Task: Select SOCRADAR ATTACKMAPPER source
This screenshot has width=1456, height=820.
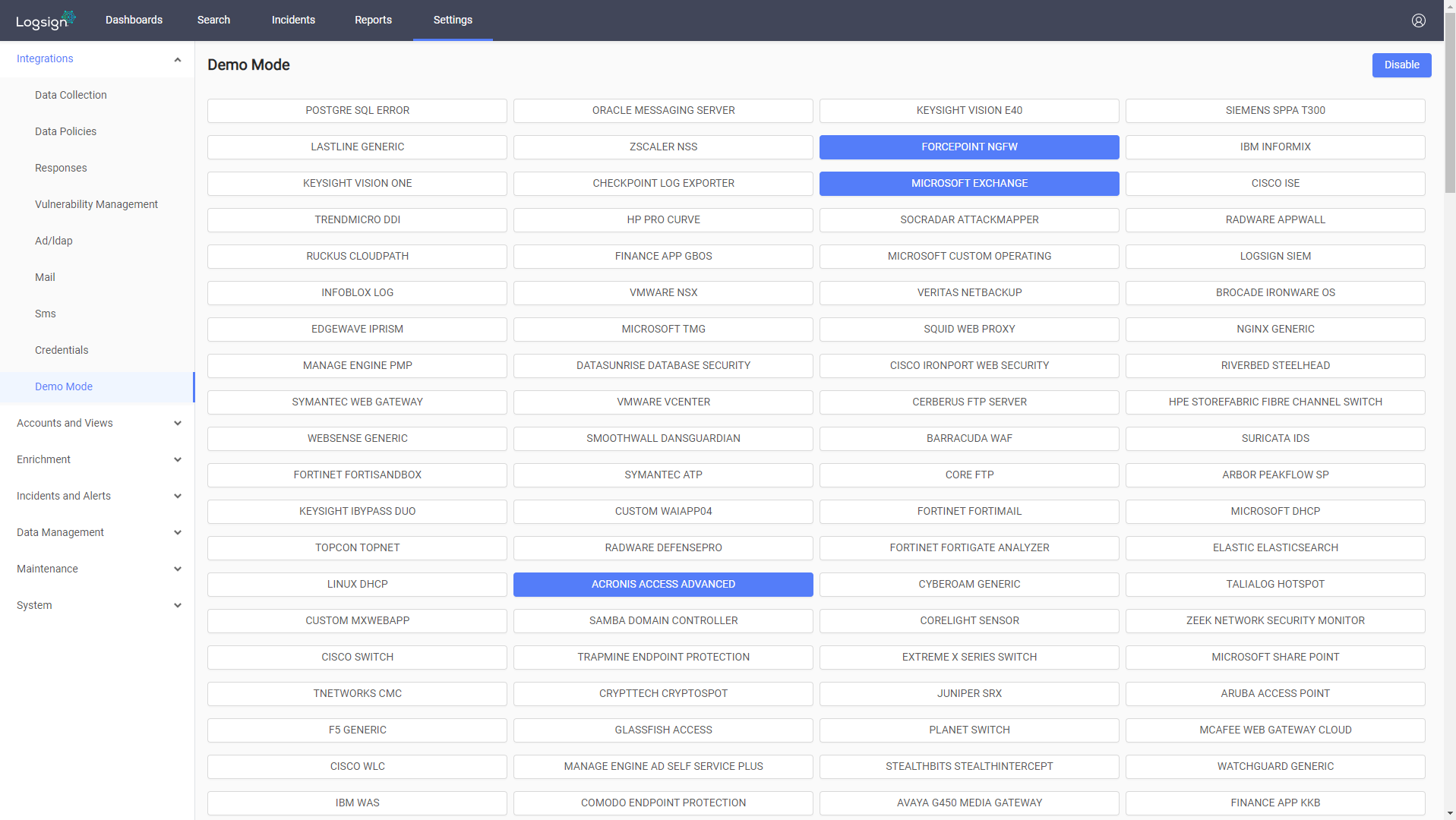Action: [969, 220]
